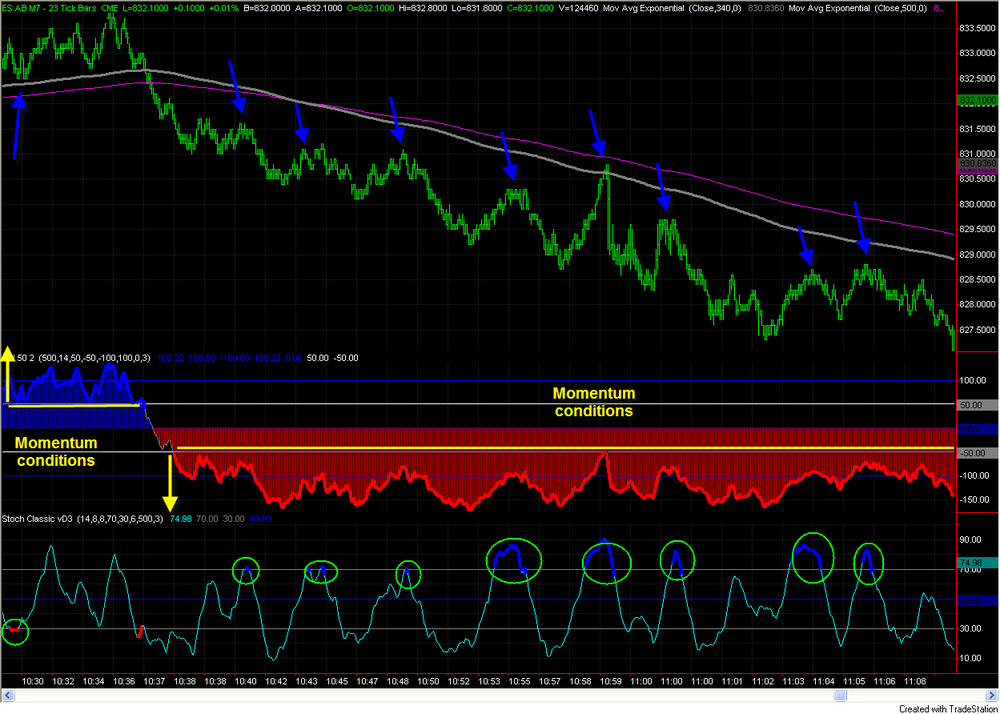Click the 11:08 time axis label
Image resolution: width=1000 pixels, height=714 pixels.
(x=915, y=682)
